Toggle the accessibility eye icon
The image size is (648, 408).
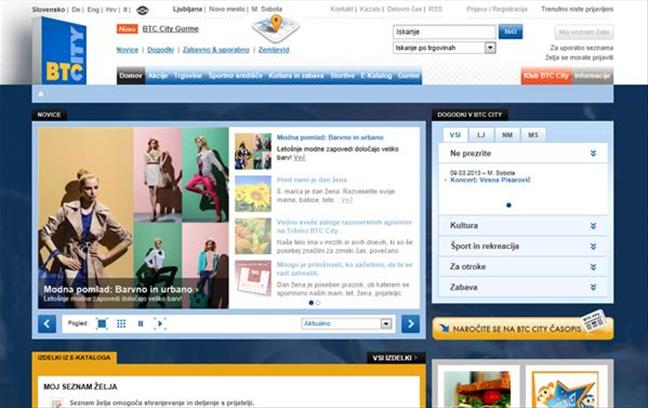click(142, 10)
